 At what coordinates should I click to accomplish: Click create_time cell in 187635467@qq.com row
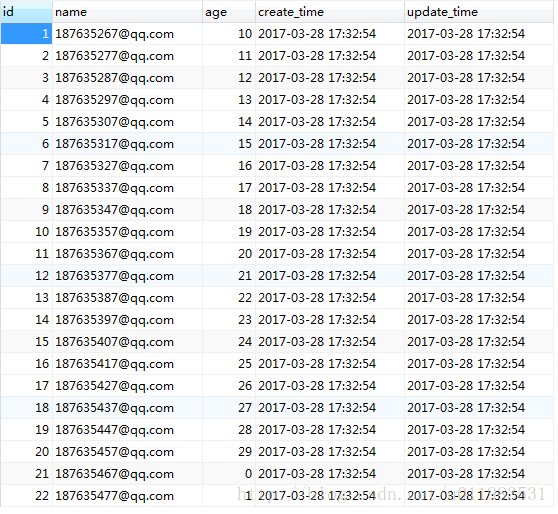pos(330,474)
